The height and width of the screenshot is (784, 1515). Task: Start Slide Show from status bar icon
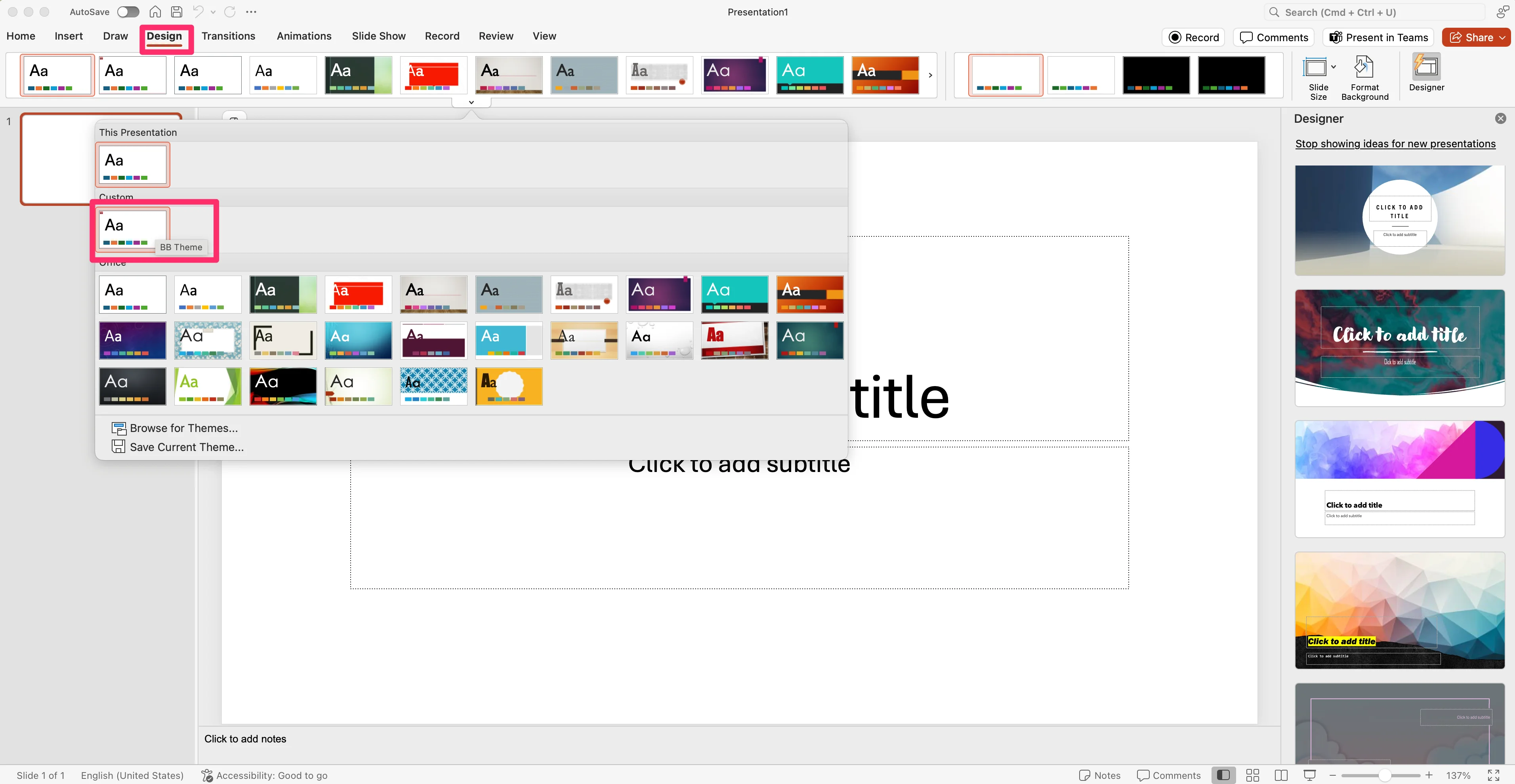pos(1309,775)
